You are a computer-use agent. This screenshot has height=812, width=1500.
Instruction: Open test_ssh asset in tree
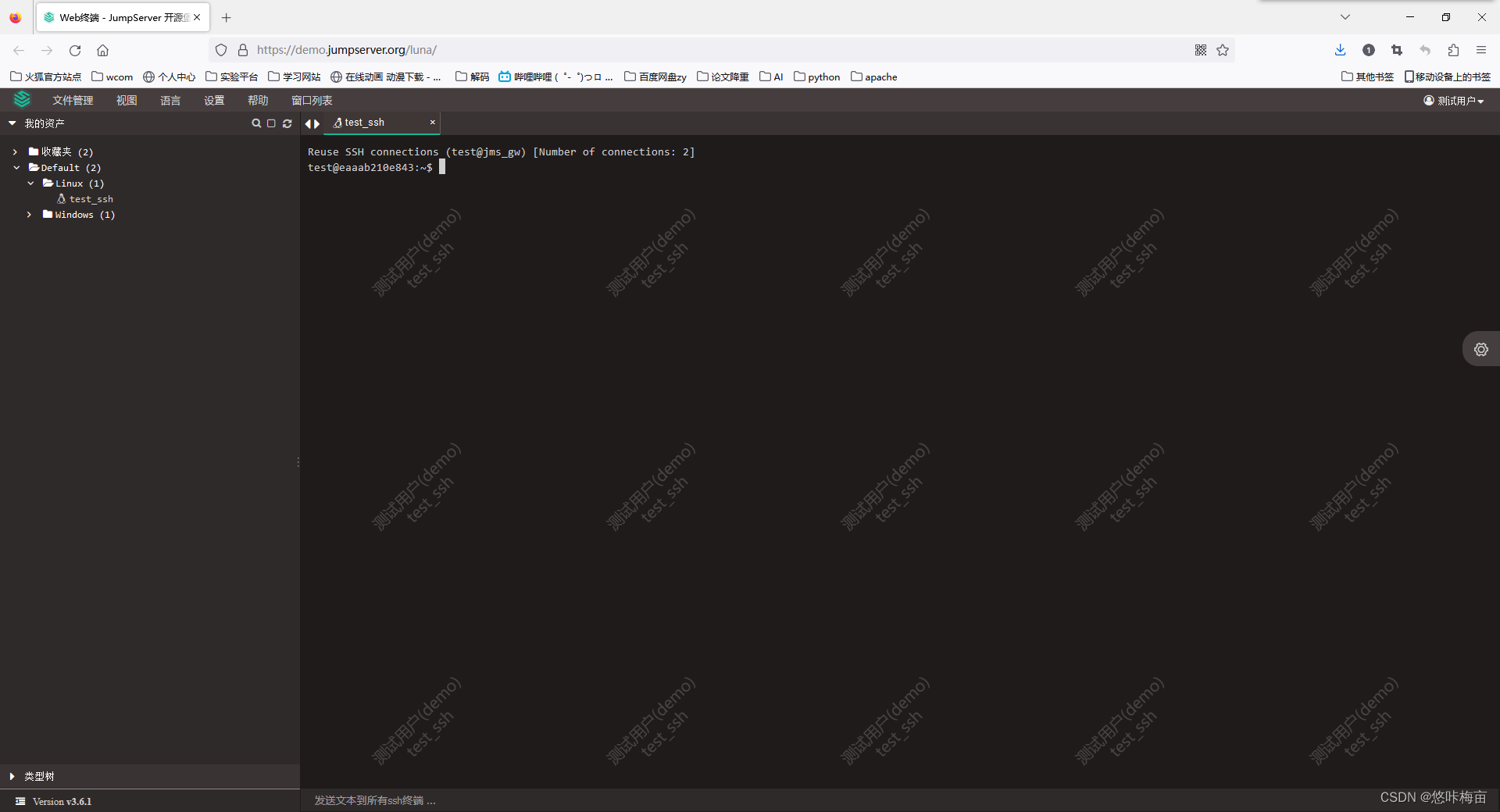pos(91,199)
